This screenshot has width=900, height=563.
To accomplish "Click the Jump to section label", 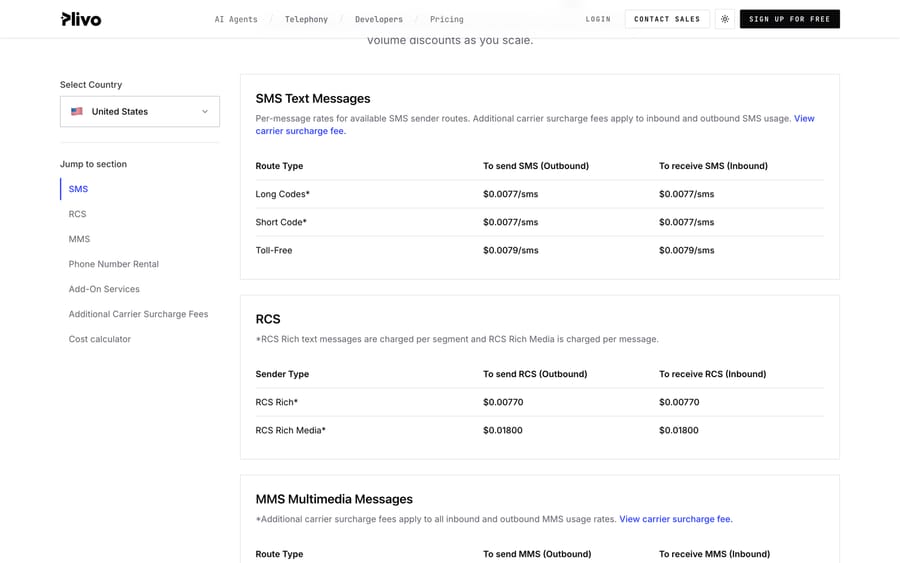I will coord(93,164).
